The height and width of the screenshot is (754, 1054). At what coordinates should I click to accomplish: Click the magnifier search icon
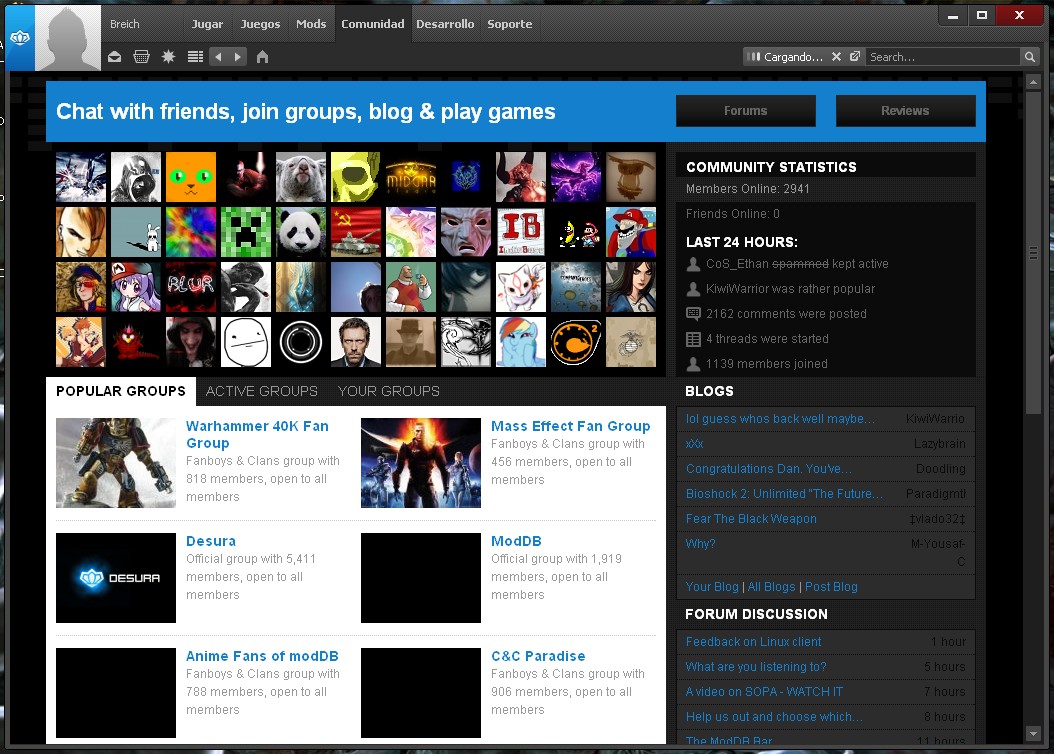1029,57
